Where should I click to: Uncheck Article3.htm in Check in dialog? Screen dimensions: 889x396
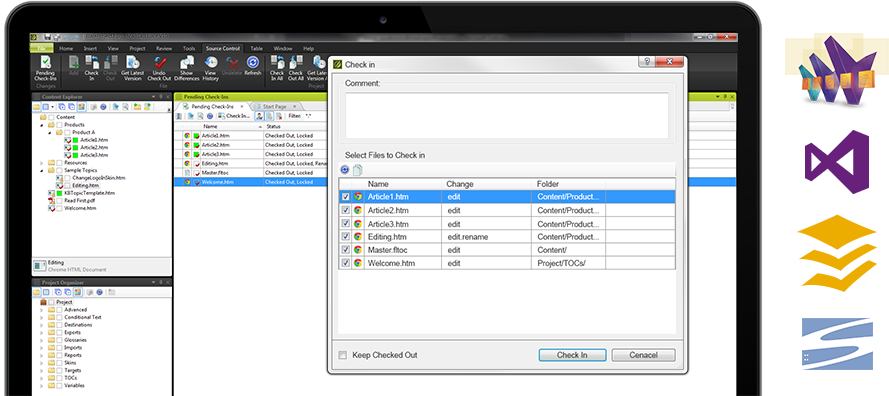pos(345,223)
